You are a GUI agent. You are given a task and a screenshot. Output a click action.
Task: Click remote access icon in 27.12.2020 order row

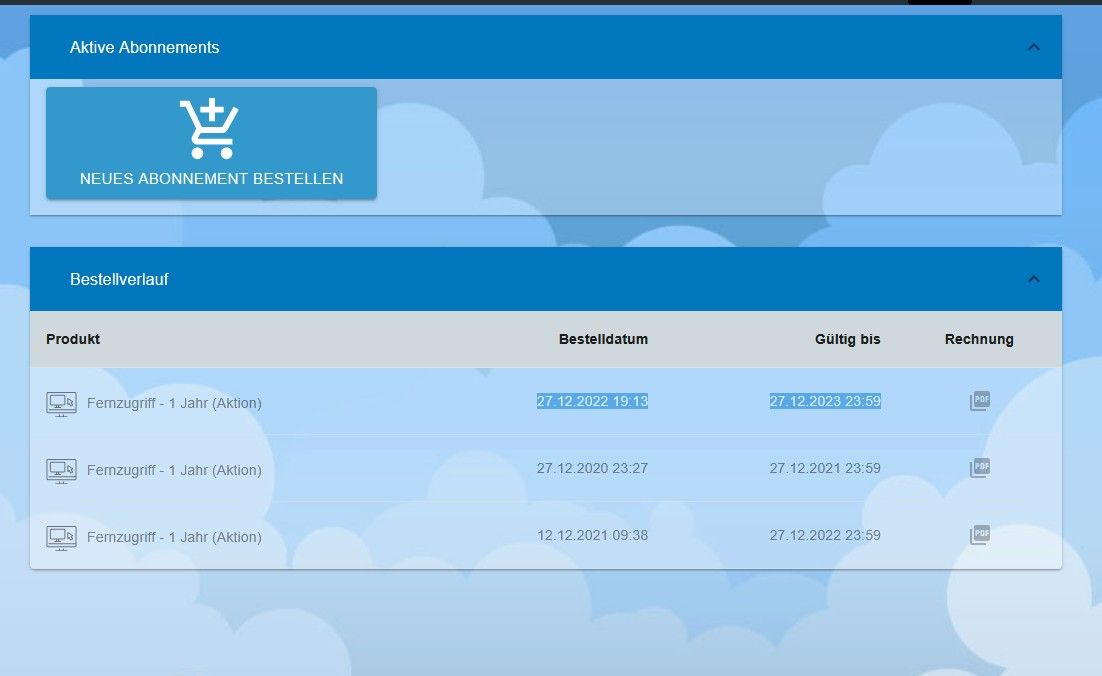[61, 471]
